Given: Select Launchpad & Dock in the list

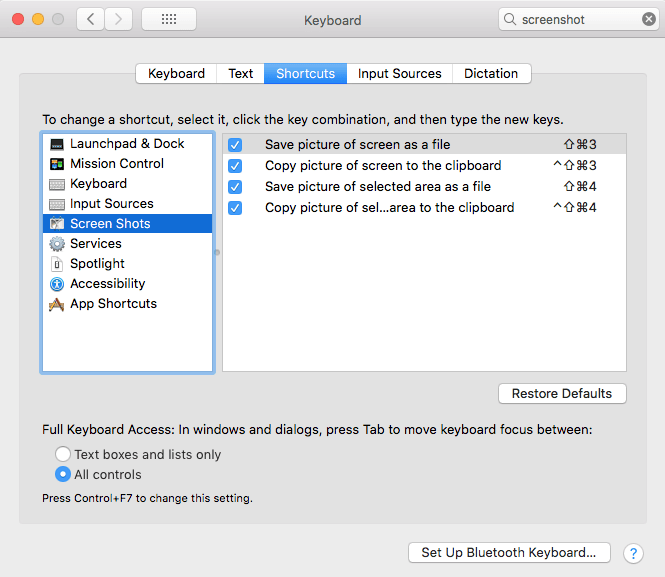Looking at the screenshot, I should (x=127, y=144).
